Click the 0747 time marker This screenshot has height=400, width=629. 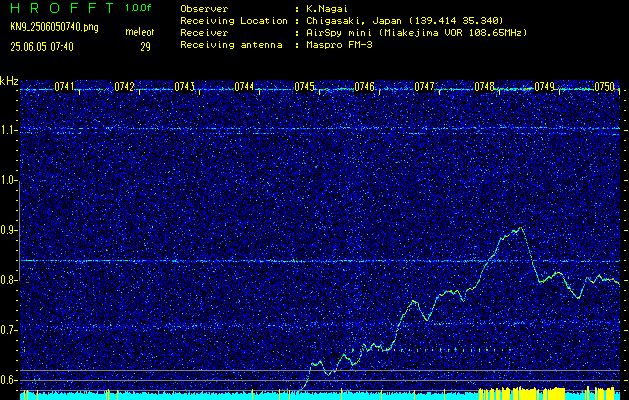tap(424, 87)
